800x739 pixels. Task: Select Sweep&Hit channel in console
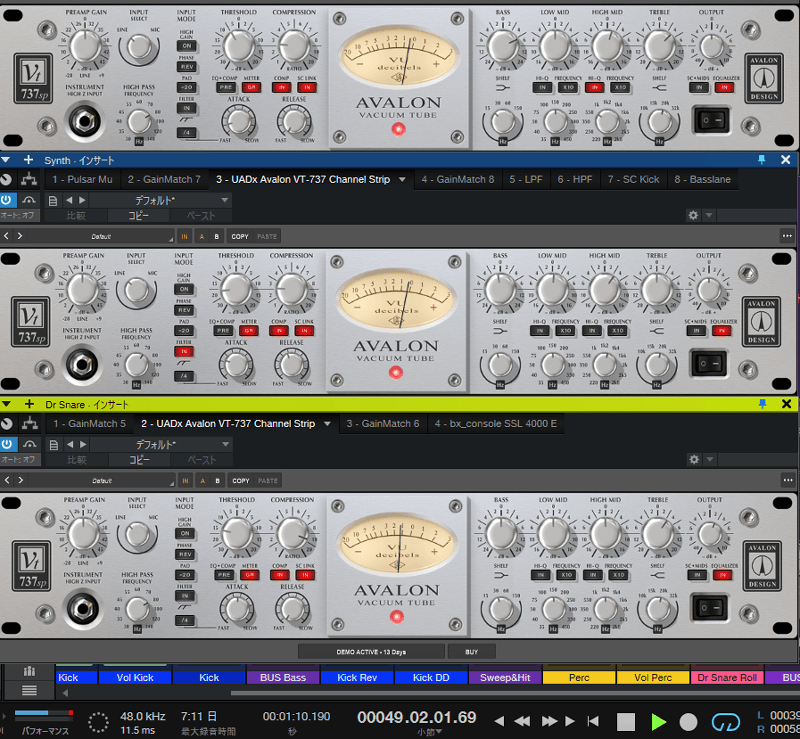tap(505, 677)
